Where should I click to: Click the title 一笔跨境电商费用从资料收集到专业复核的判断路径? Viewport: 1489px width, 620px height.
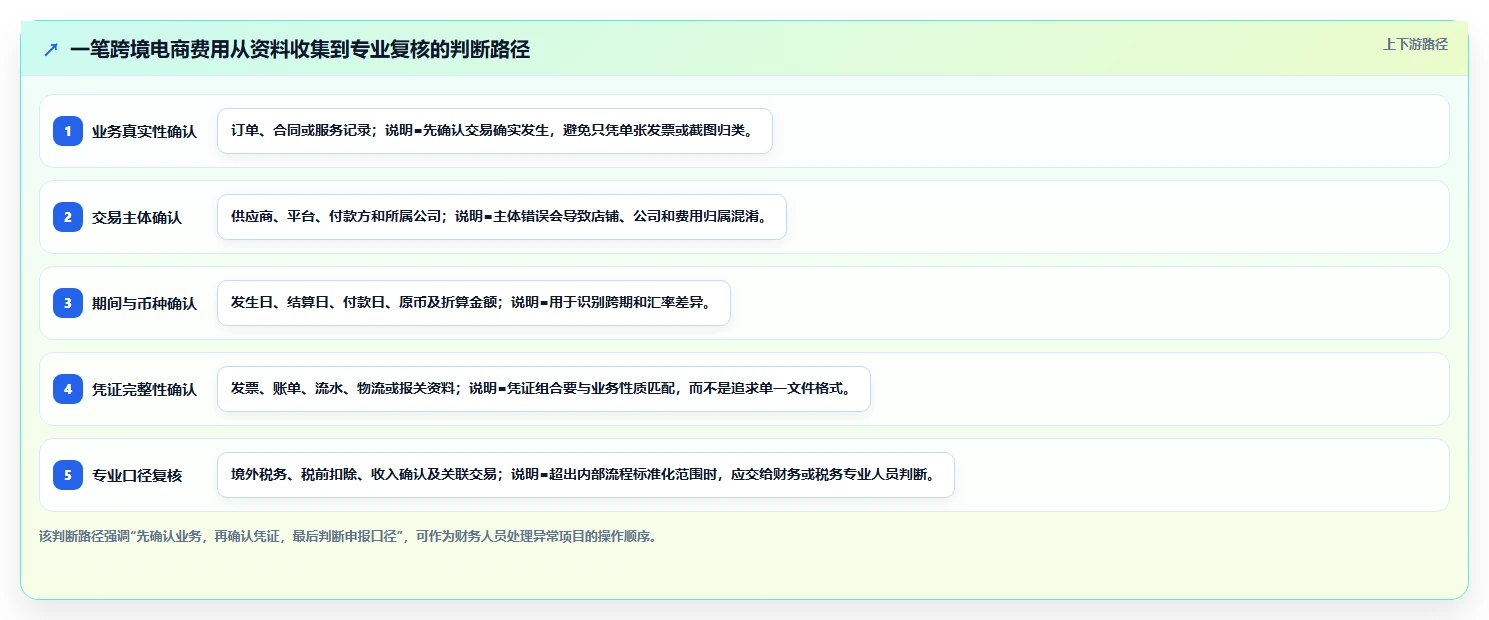(300, 49)
